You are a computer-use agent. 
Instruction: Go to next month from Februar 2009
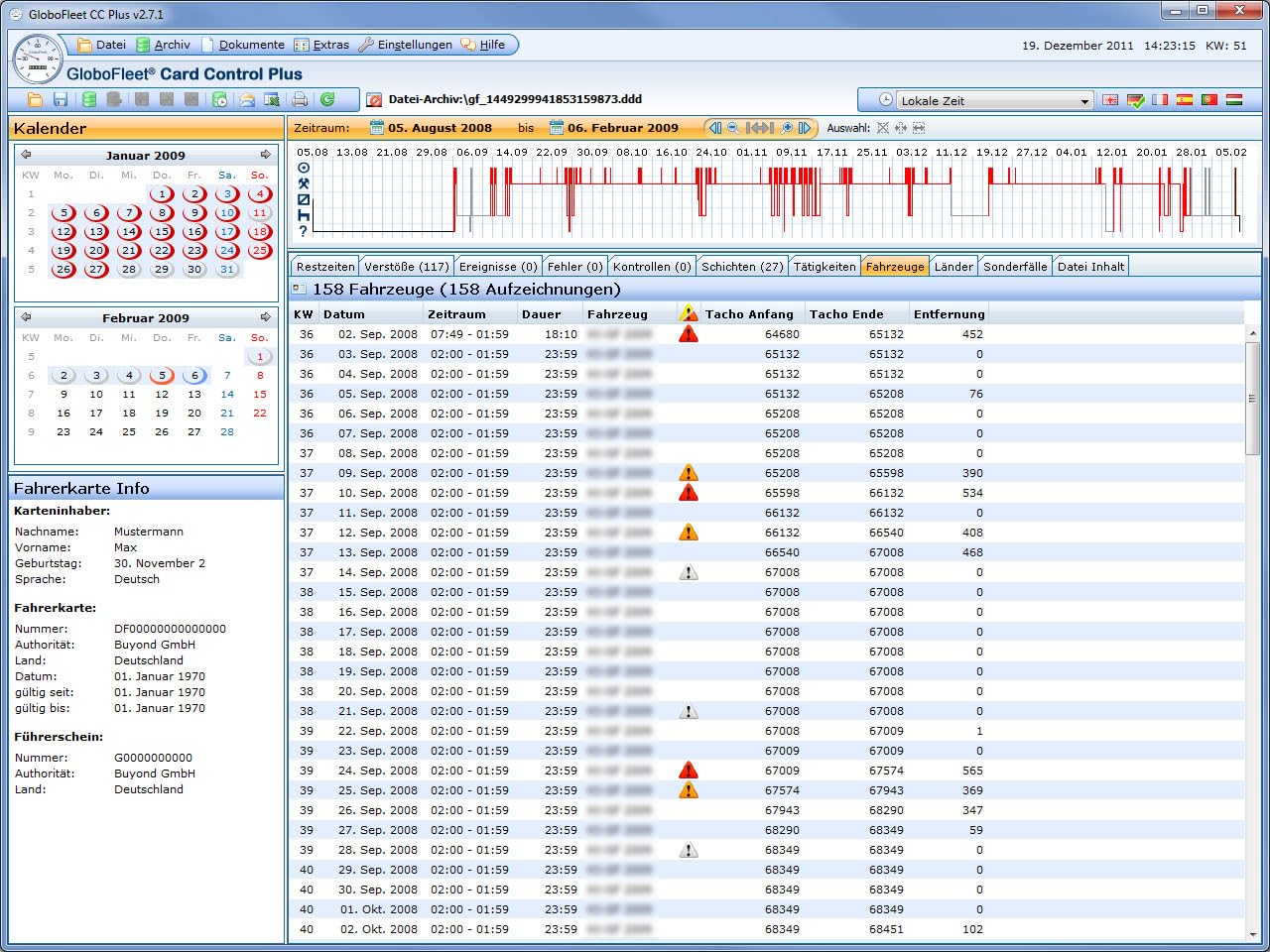(266, 317)
